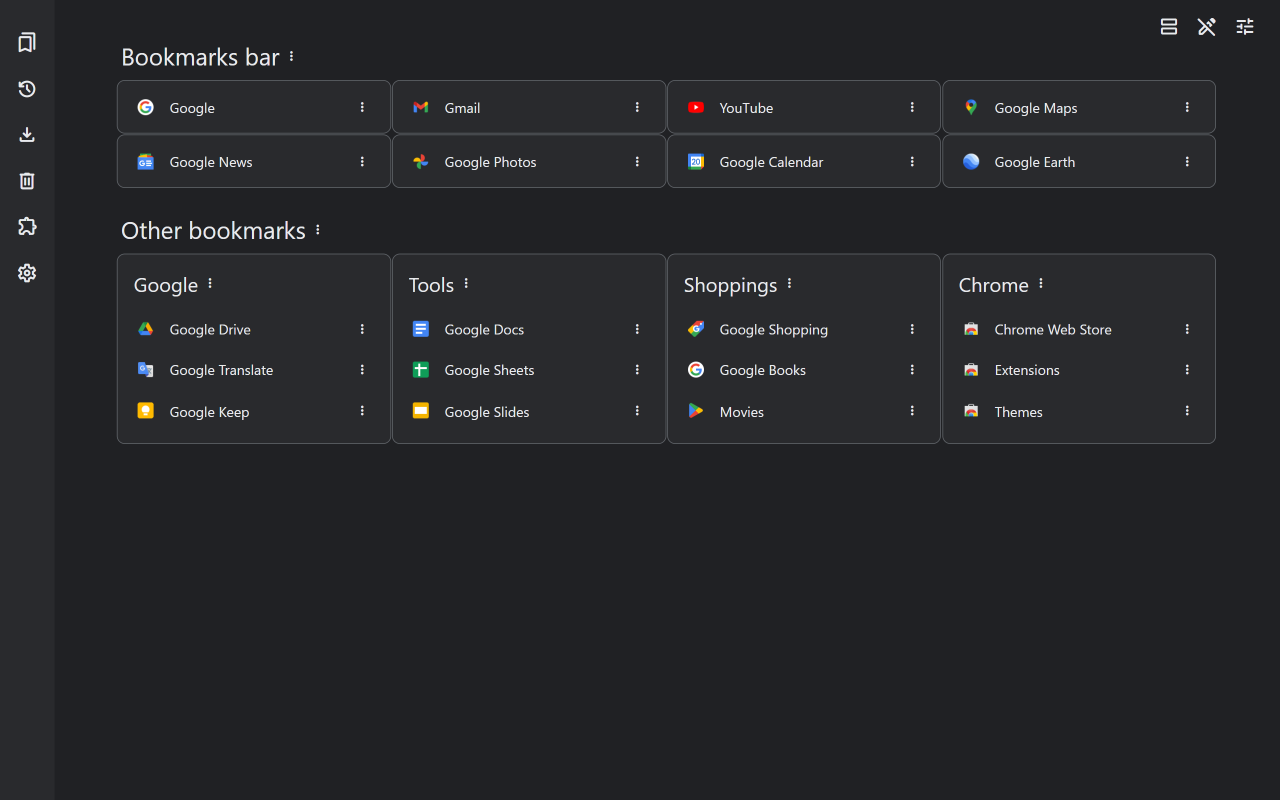
Task: Open the Google Translate bookmark link
Action: click(221, 370)
